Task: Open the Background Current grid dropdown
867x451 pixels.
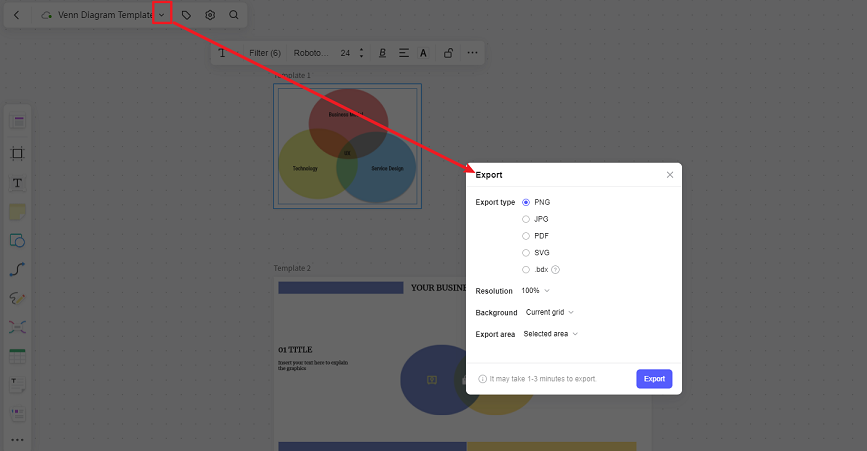Action: point(550,312)
